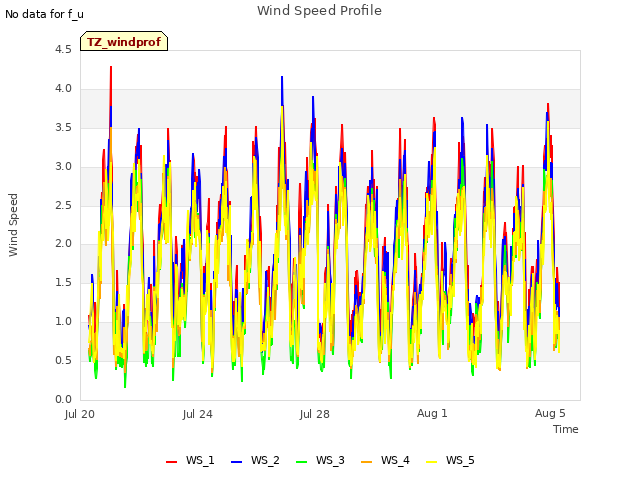
Task: Click the Jul 20 x-axis tick label
Action: pyautogui.click(x=80, y=414)
